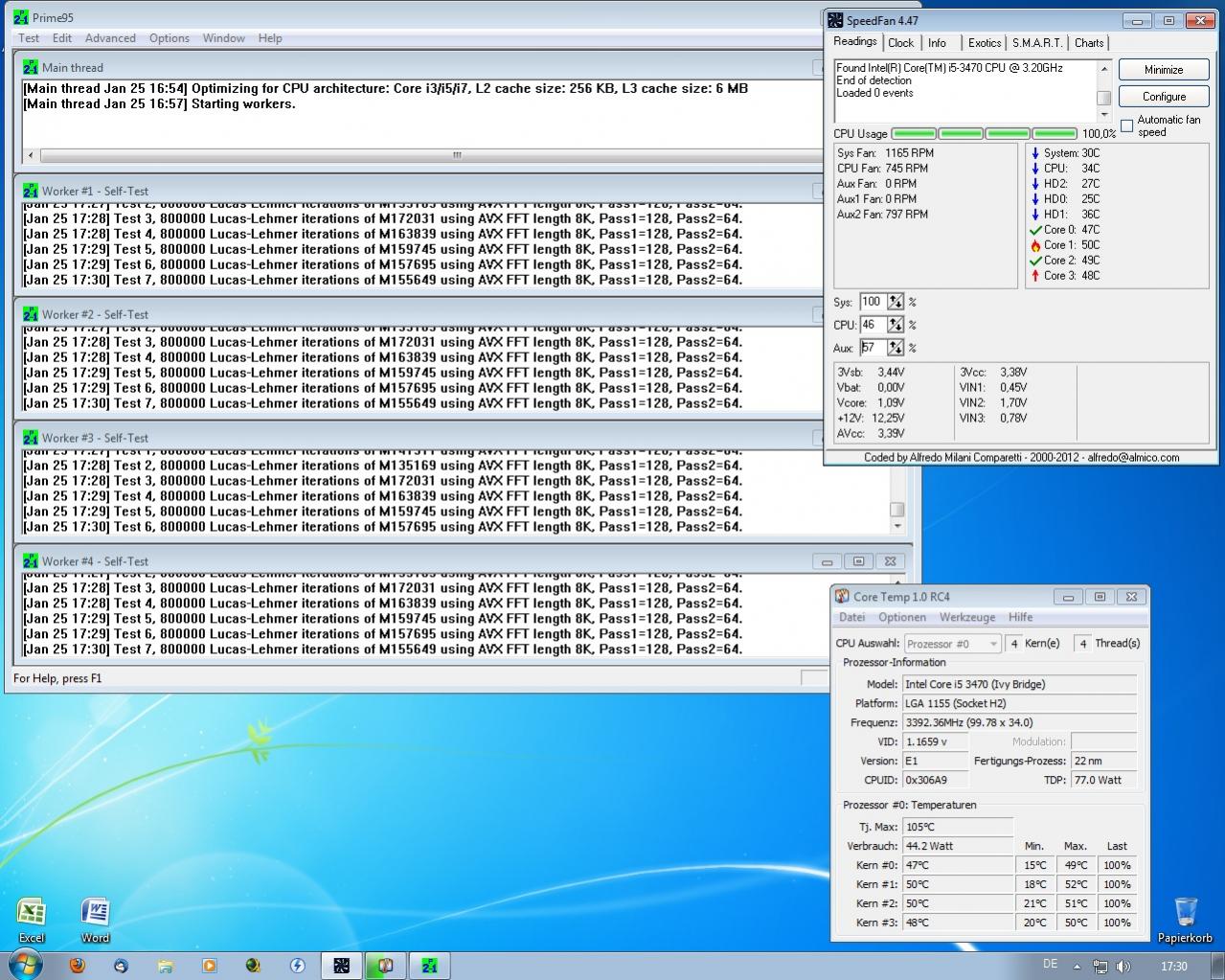
Task: Enable Automatic fan speed checkbox
Action: [x=1126, y=125]
